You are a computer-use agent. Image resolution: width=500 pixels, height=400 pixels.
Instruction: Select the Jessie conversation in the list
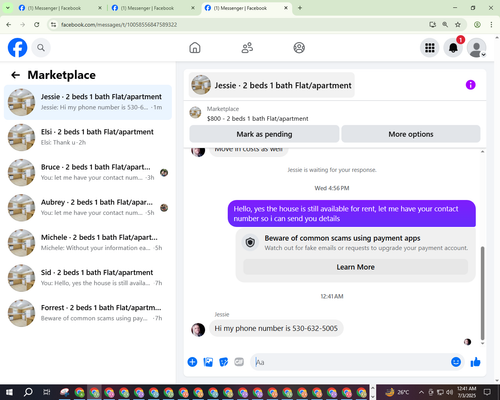[x=88, y=102]
